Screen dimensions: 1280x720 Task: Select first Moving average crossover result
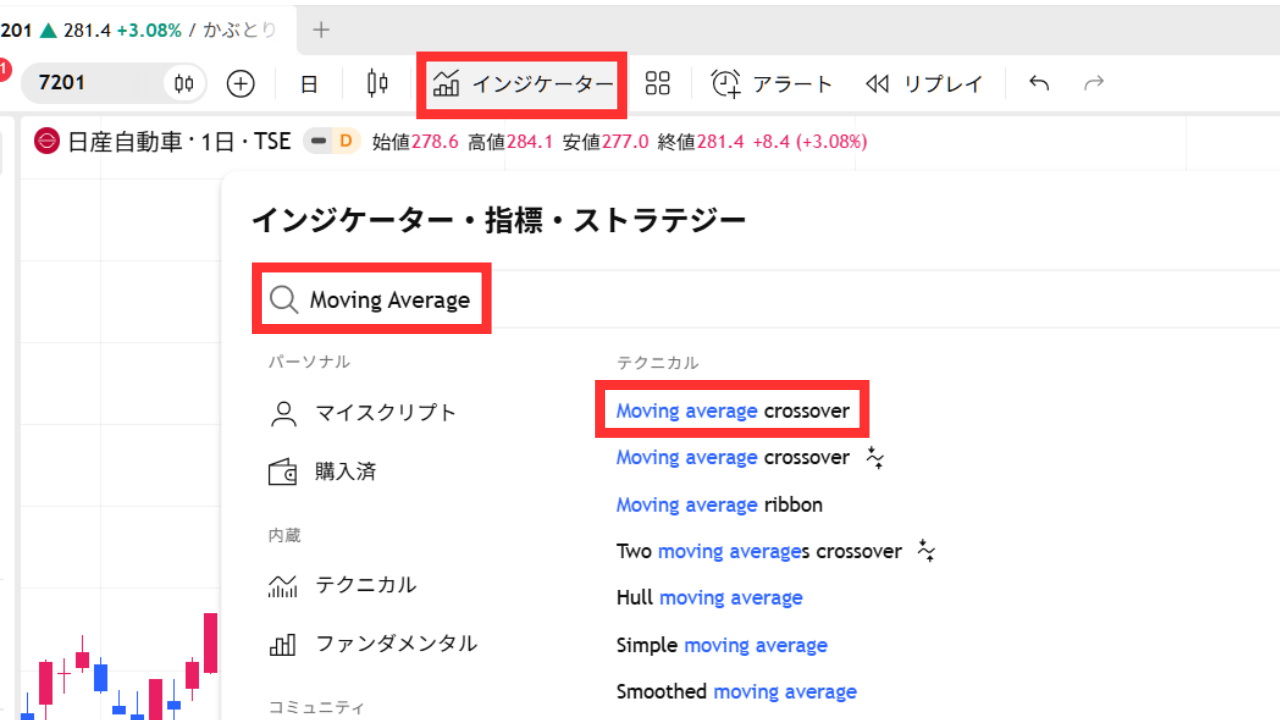733,410
